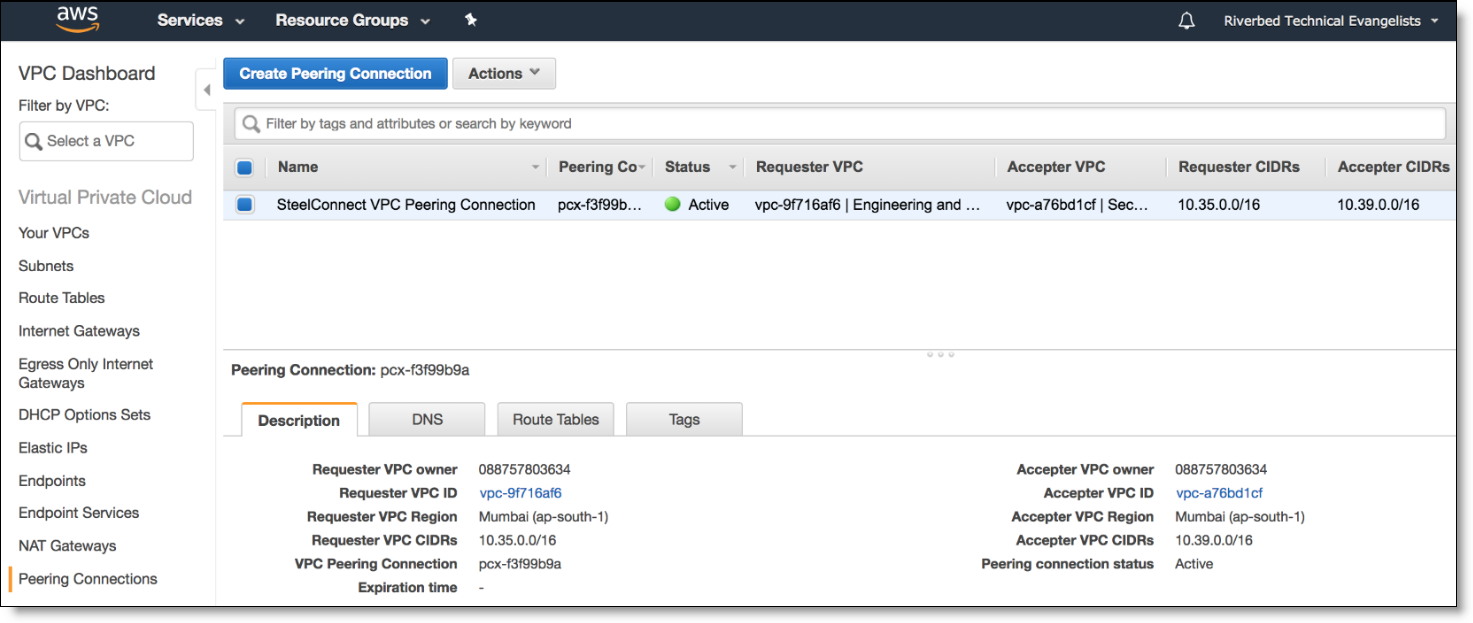Click the 10.39.0.0/16 cell in the table row
The width and height of the screenshot is (1473, 623).
tap(1378, 204)
